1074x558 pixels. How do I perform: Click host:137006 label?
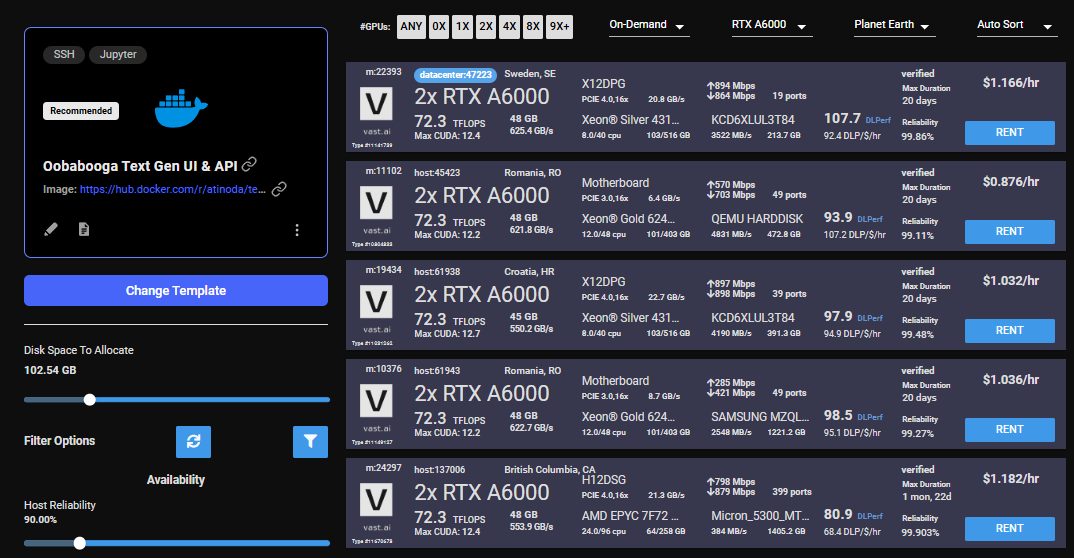point(440,470)
